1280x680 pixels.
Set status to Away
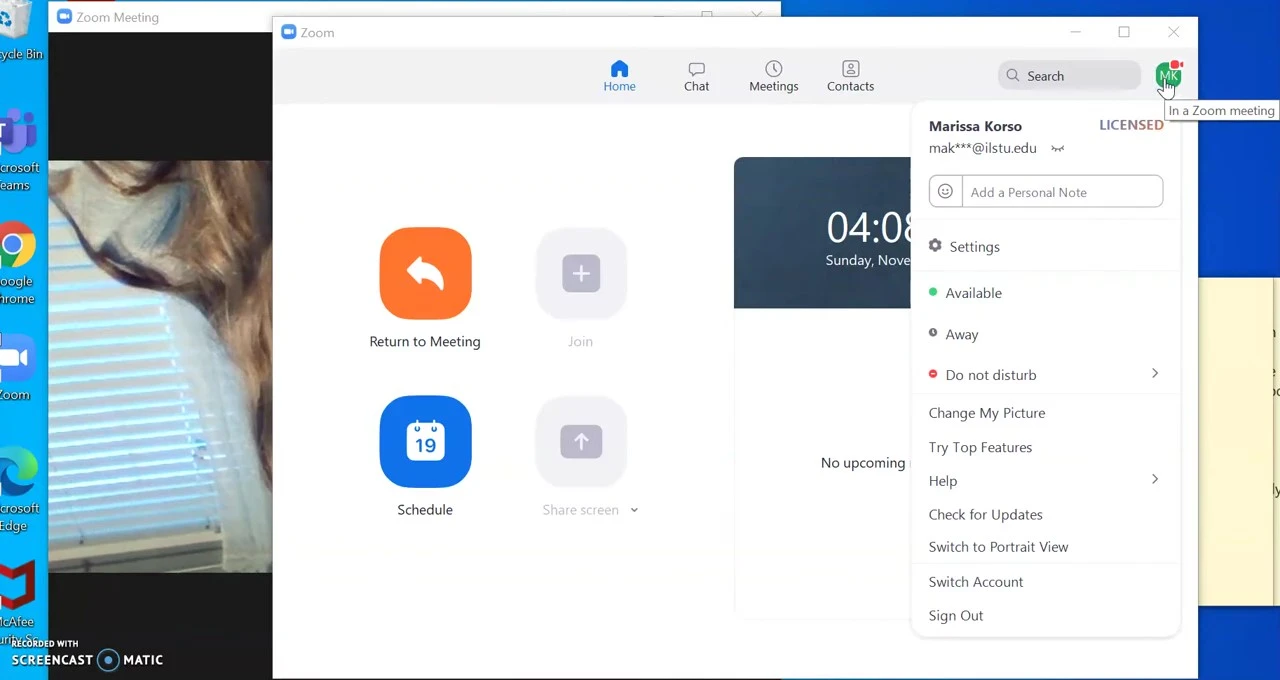click(x=961, y=335)
